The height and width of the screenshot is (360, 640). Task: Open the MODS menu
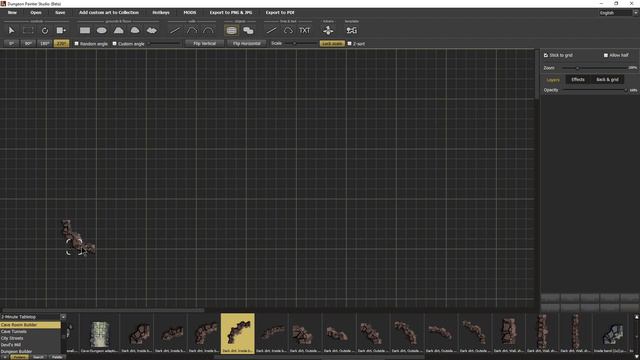click(x=190, y=13)
